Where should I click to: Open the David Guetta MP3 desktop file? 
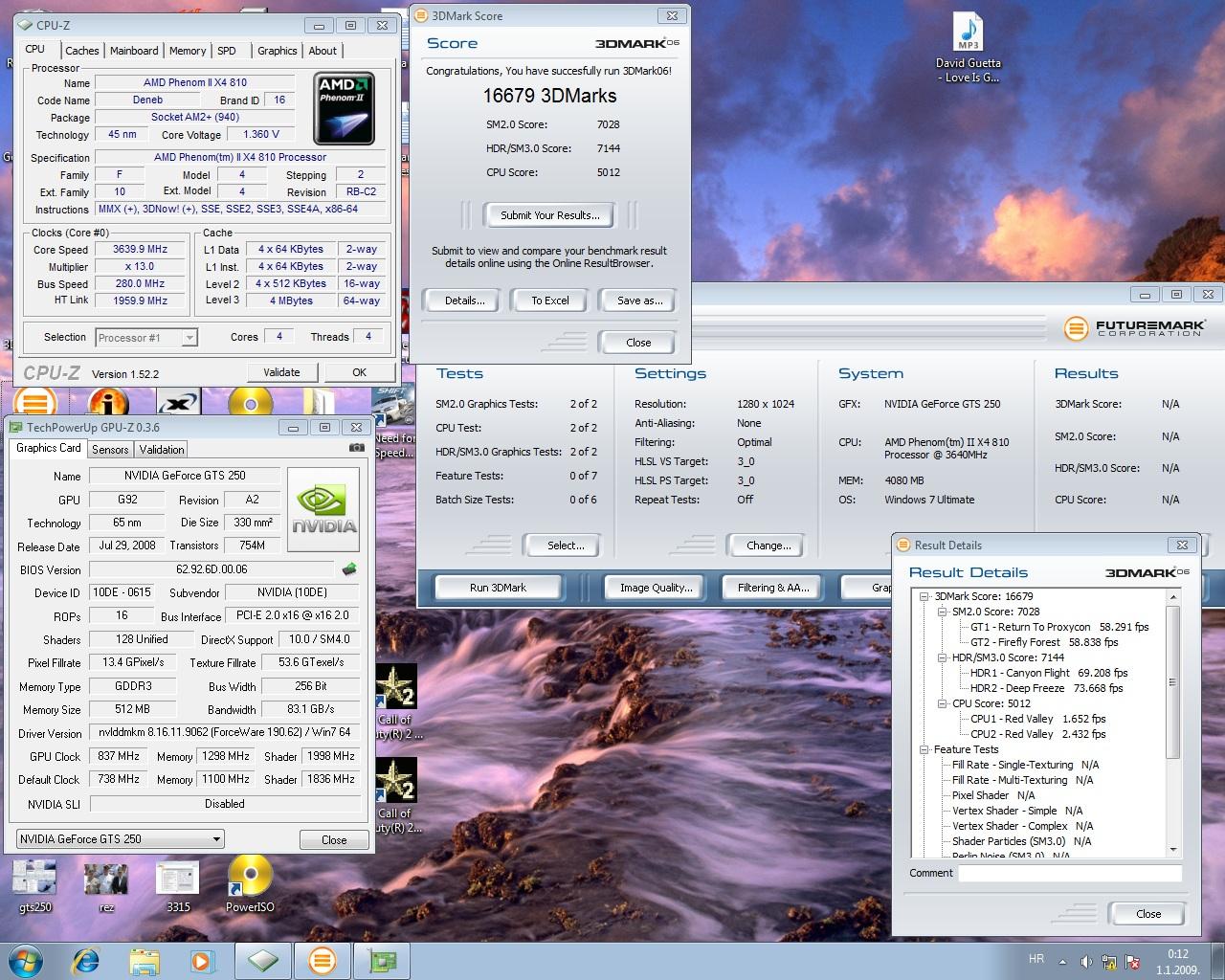pos(969,48)
